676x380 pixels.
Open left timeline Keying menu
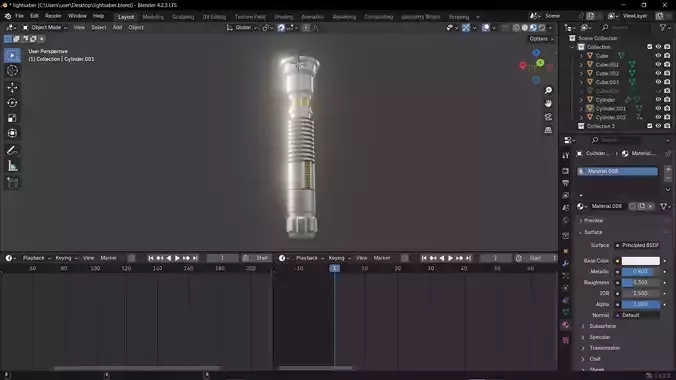click(66, 258)
